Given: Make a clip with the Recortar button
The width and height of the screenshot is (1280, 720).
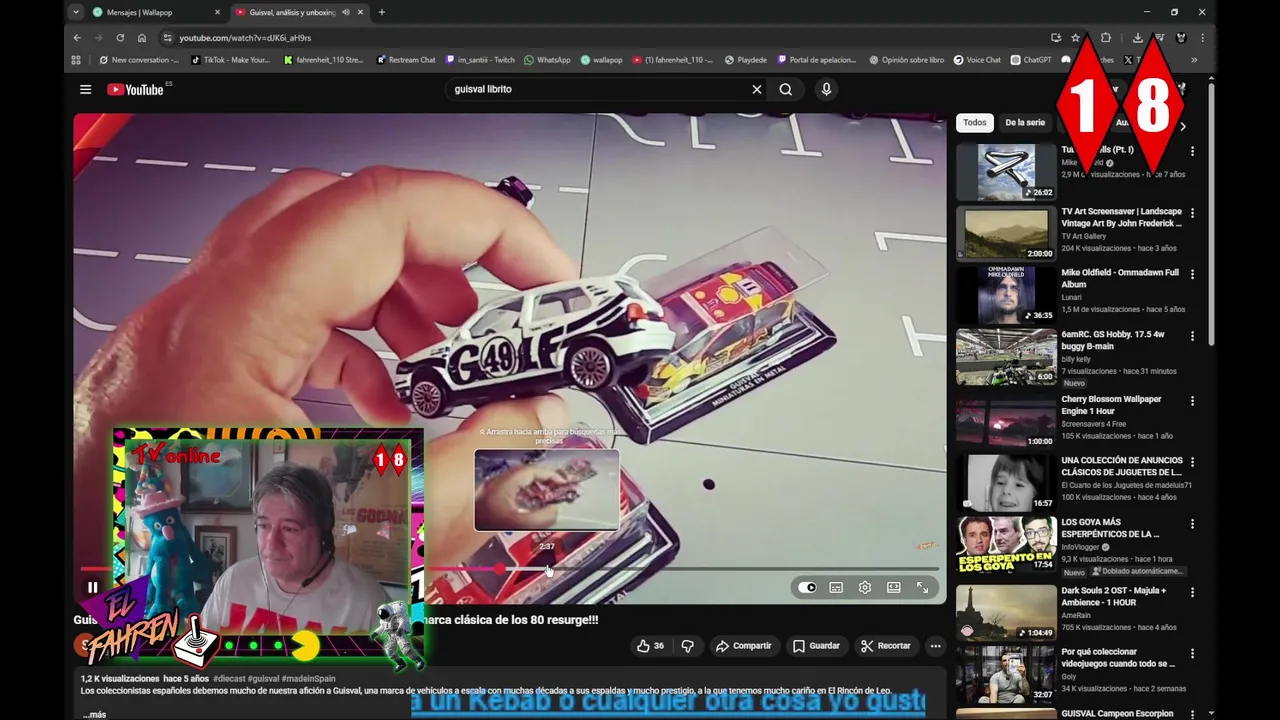Looking at the screenshot, I should (x=886, y=646).
